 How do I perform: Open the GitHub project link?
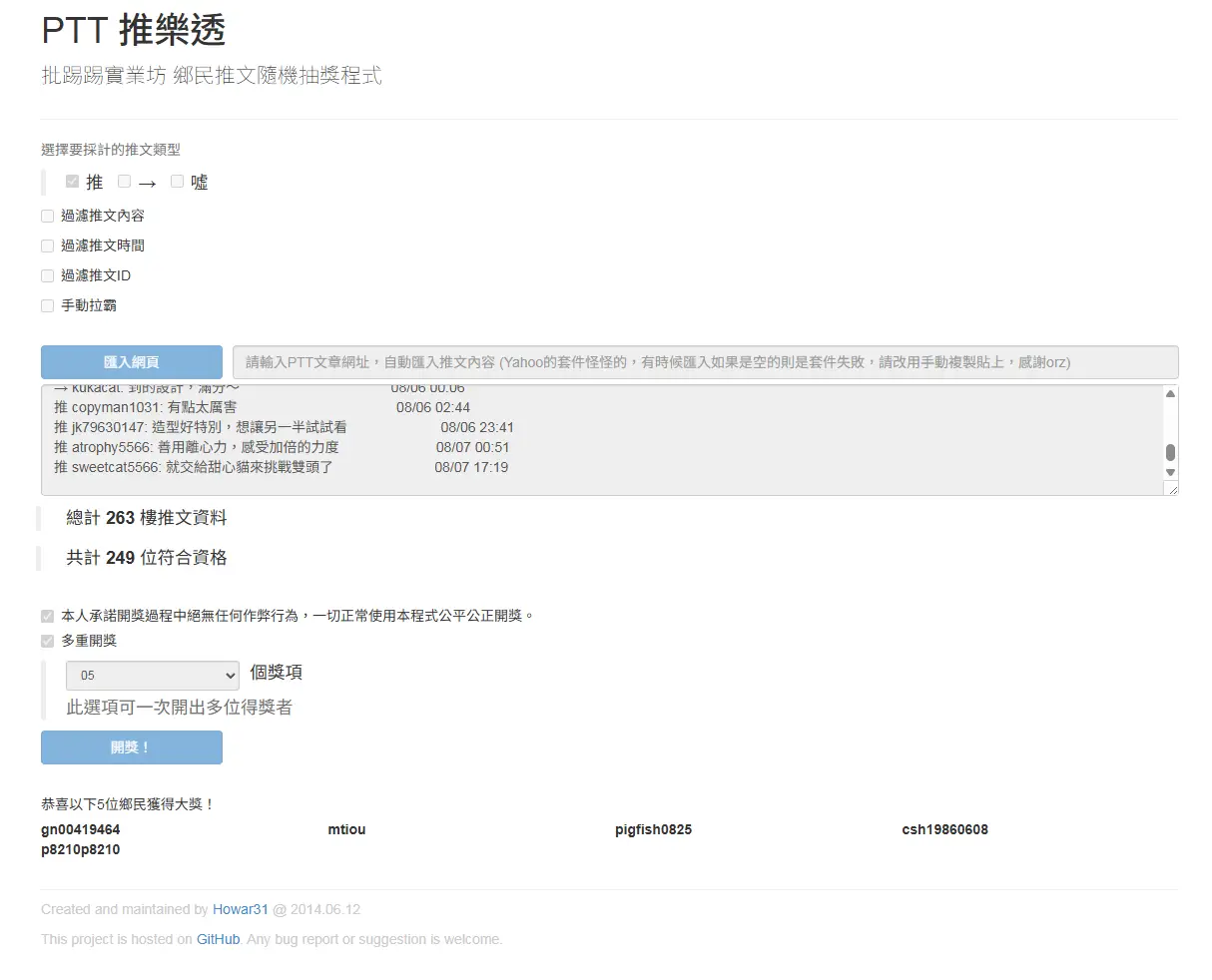[218, 939]
